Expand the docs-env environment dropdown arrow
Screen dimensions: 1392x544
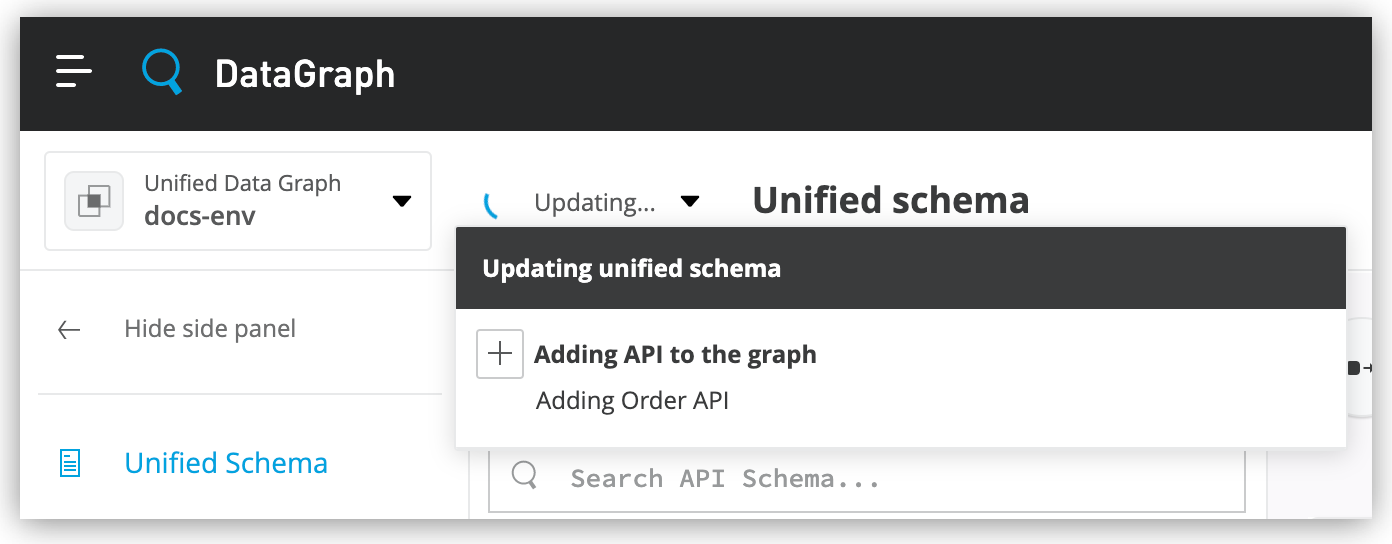point(402,201)
